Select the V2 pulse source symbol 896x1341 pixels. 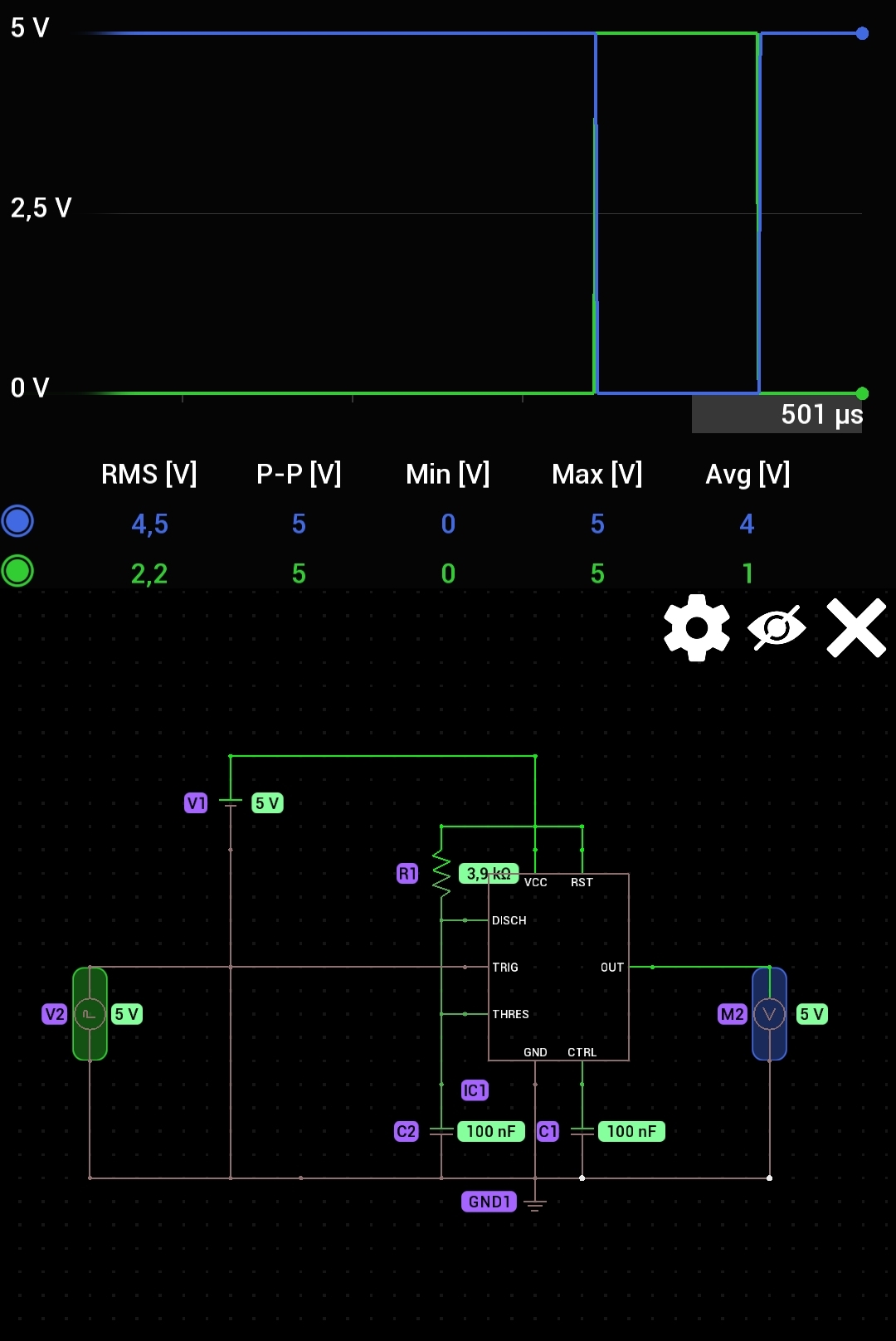click(x=90, y=1013)
